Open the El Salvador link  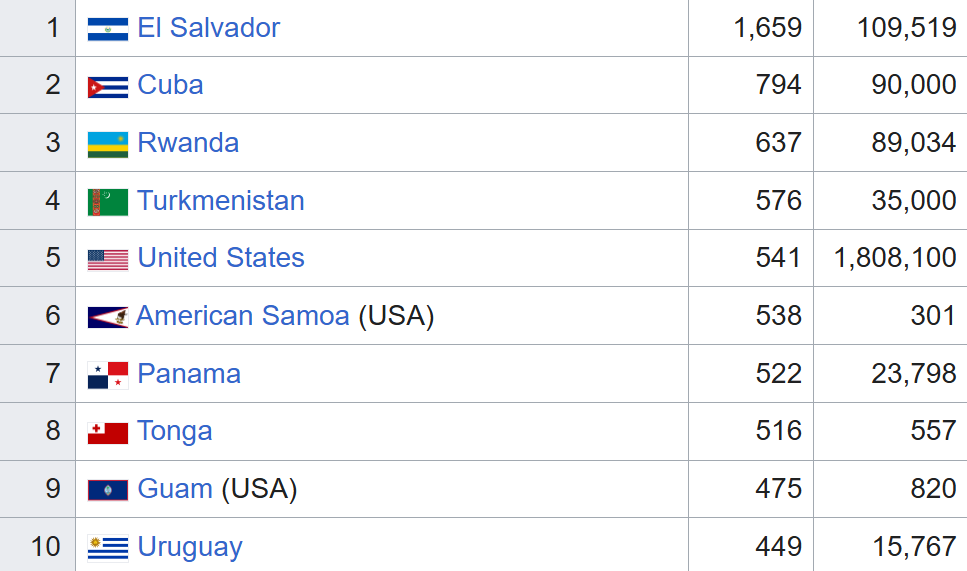click(208, 28)
